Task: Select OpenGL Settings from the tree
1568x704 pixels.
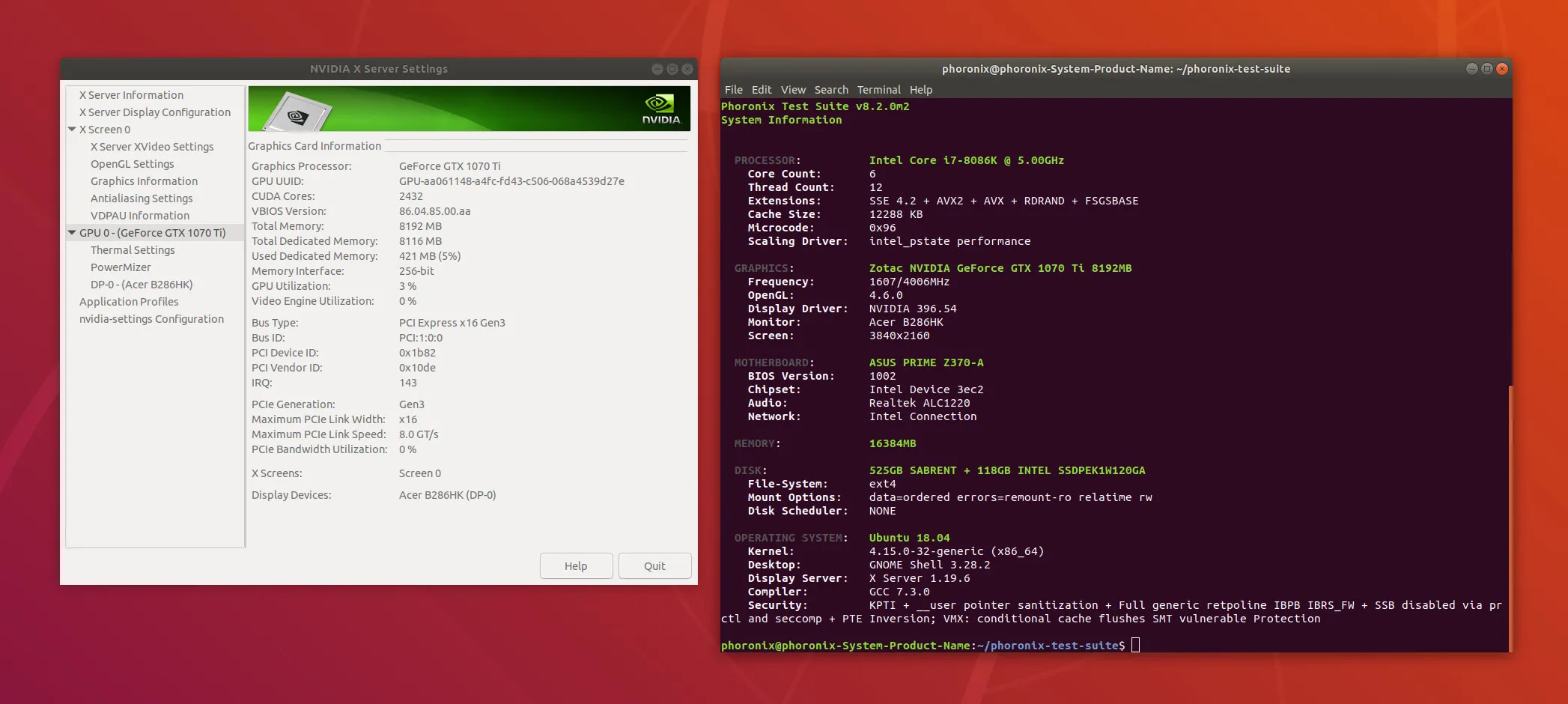Action: click(132, 164)
